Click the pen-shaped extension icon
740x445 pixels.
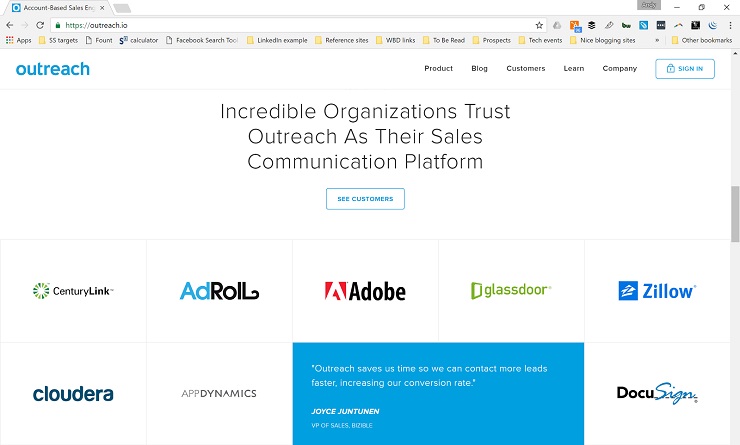pos(609,25)
